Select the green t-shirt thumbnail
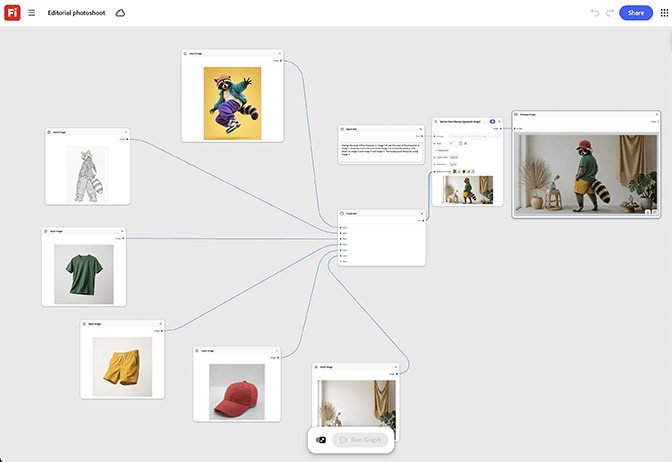The height and width of the screenshot is (462, 672). coord(84,274)
